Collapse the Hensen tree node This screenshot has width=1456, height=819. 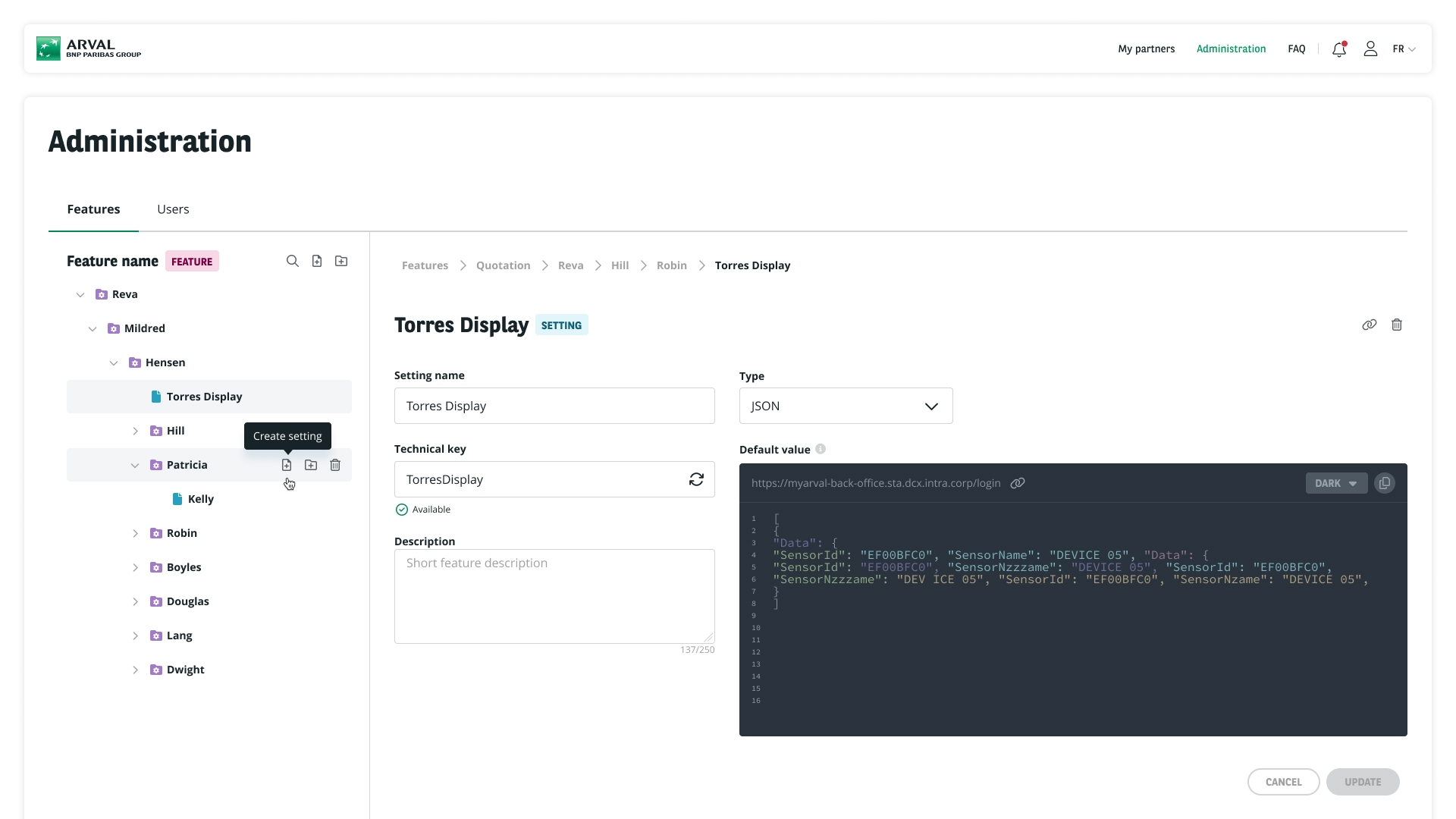[x=114, y=362]
